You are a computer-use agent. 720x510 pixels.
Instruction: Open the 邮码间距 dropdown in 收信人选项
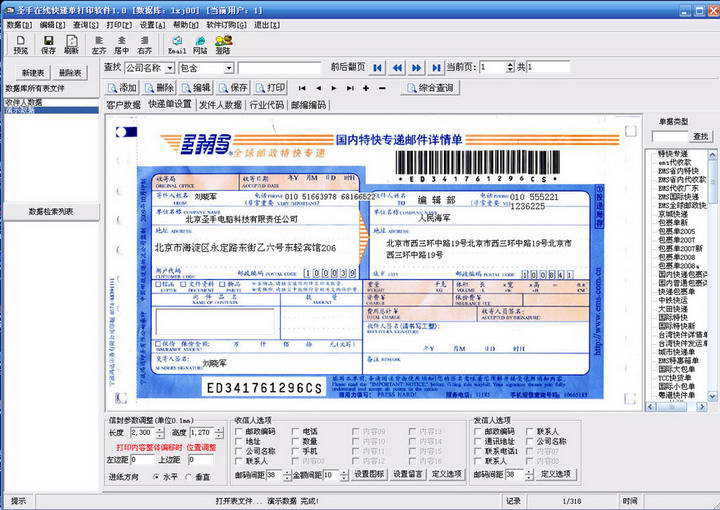click(x=285, y=474)
